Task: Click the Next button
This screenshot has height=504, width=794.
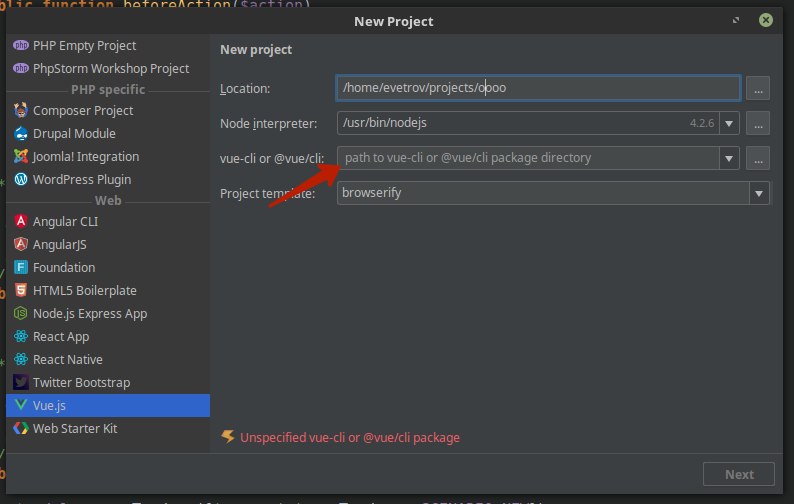Action: [738, 474]
